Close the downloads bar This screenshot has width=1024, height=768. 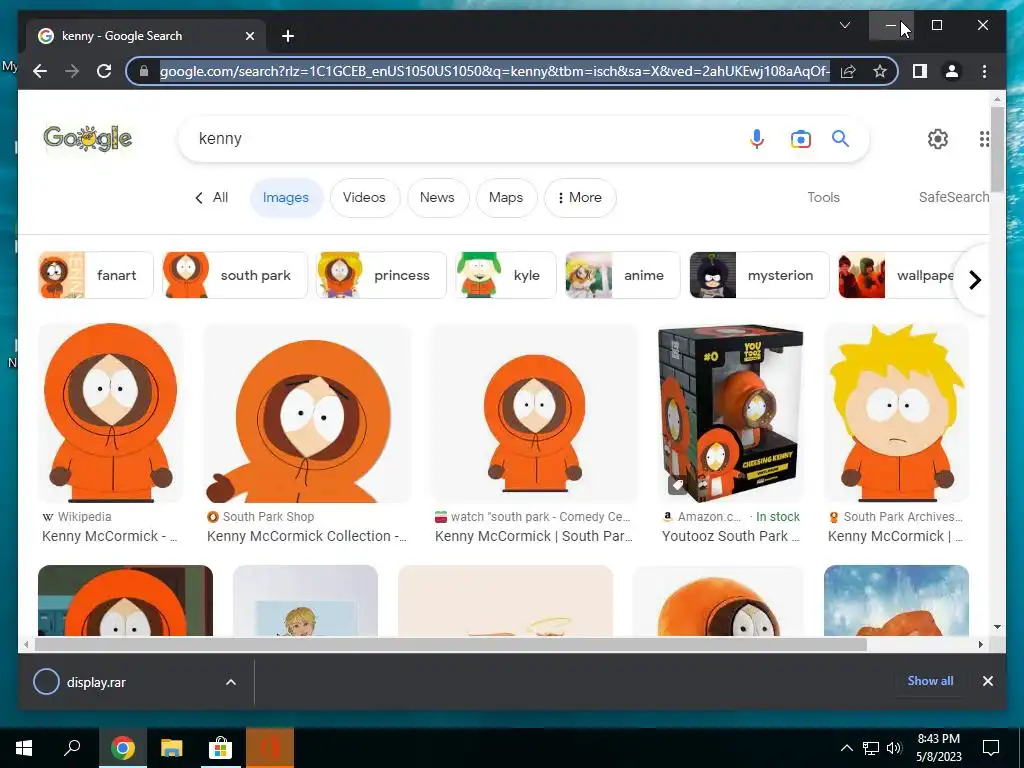point(987,681)
